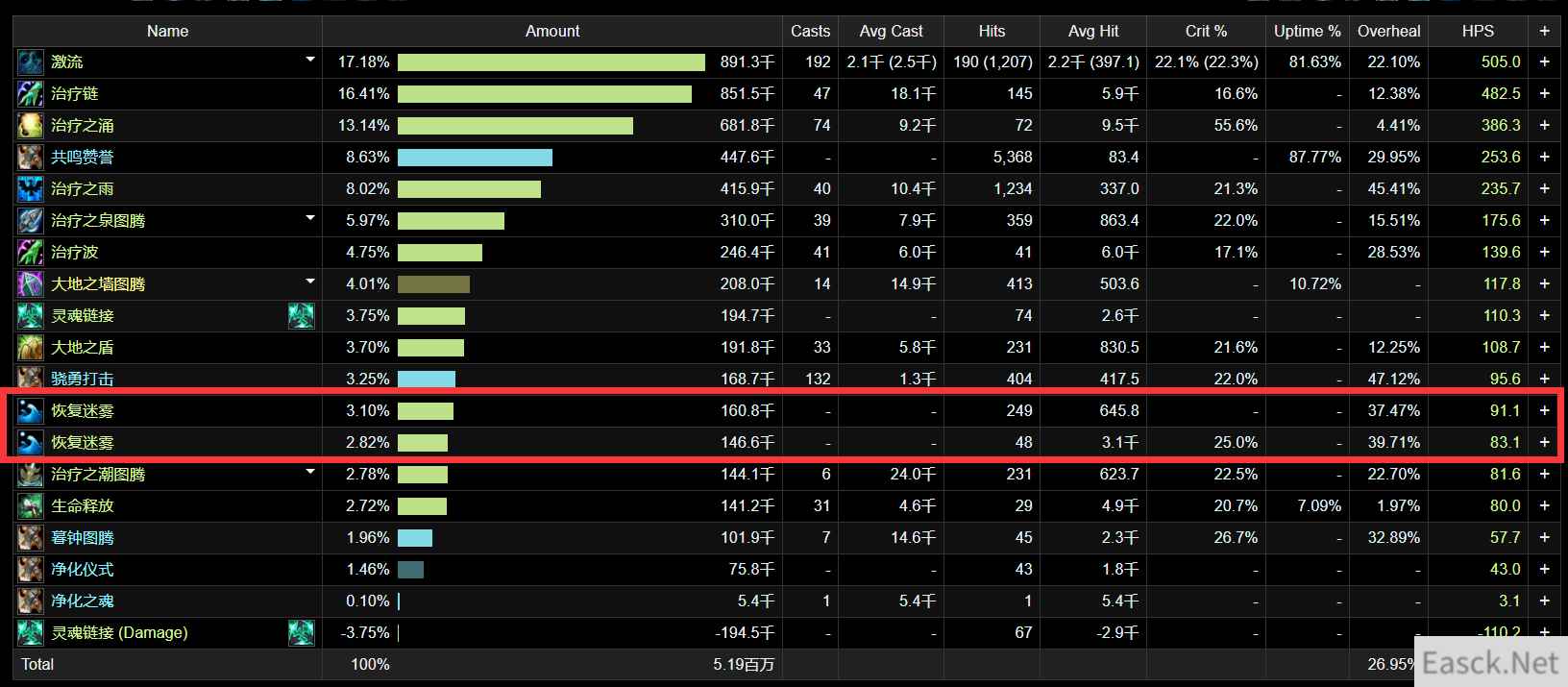Sort by the Uptime % column header
The image size is (1568, 687).
(x=1308, y=31)
